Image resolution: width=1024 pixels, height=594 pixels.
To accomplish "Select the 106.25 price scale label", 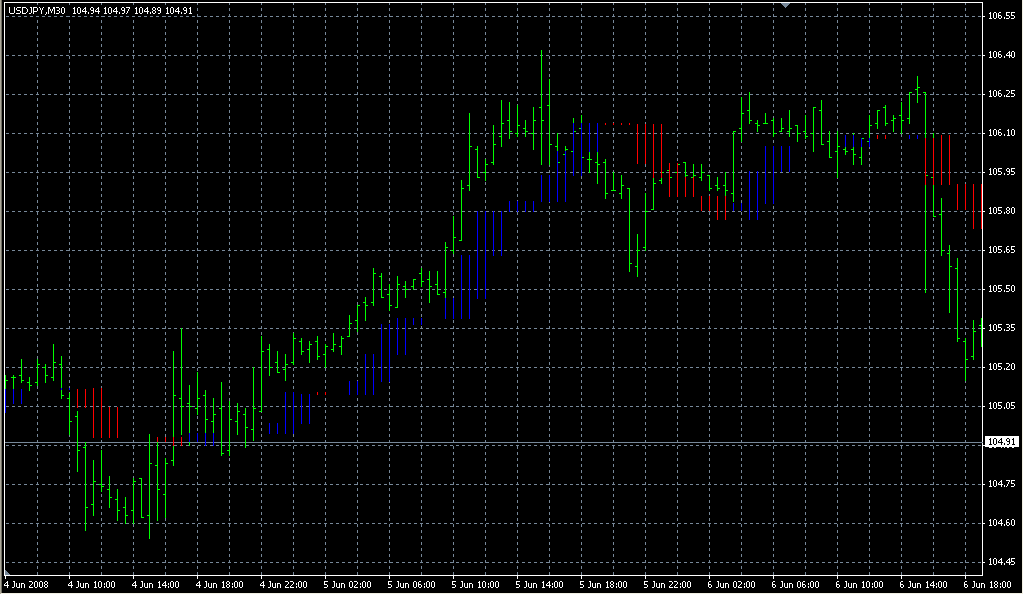I will click(1001, 94).
